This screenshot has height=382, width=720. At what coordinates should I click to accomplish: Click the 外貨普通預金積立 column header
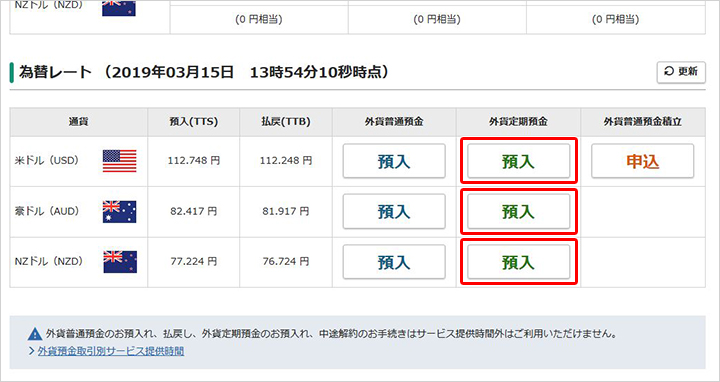coord(643,122)
